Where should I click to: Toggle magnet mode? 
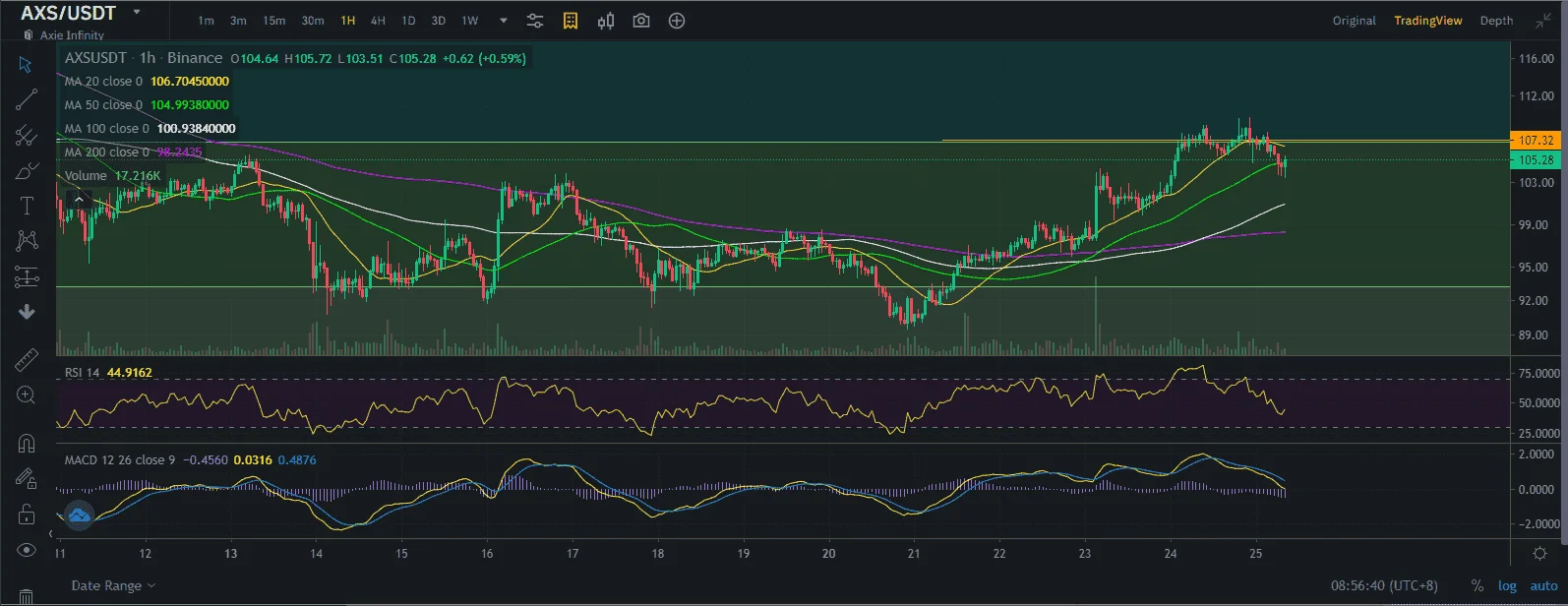[26, 444]
